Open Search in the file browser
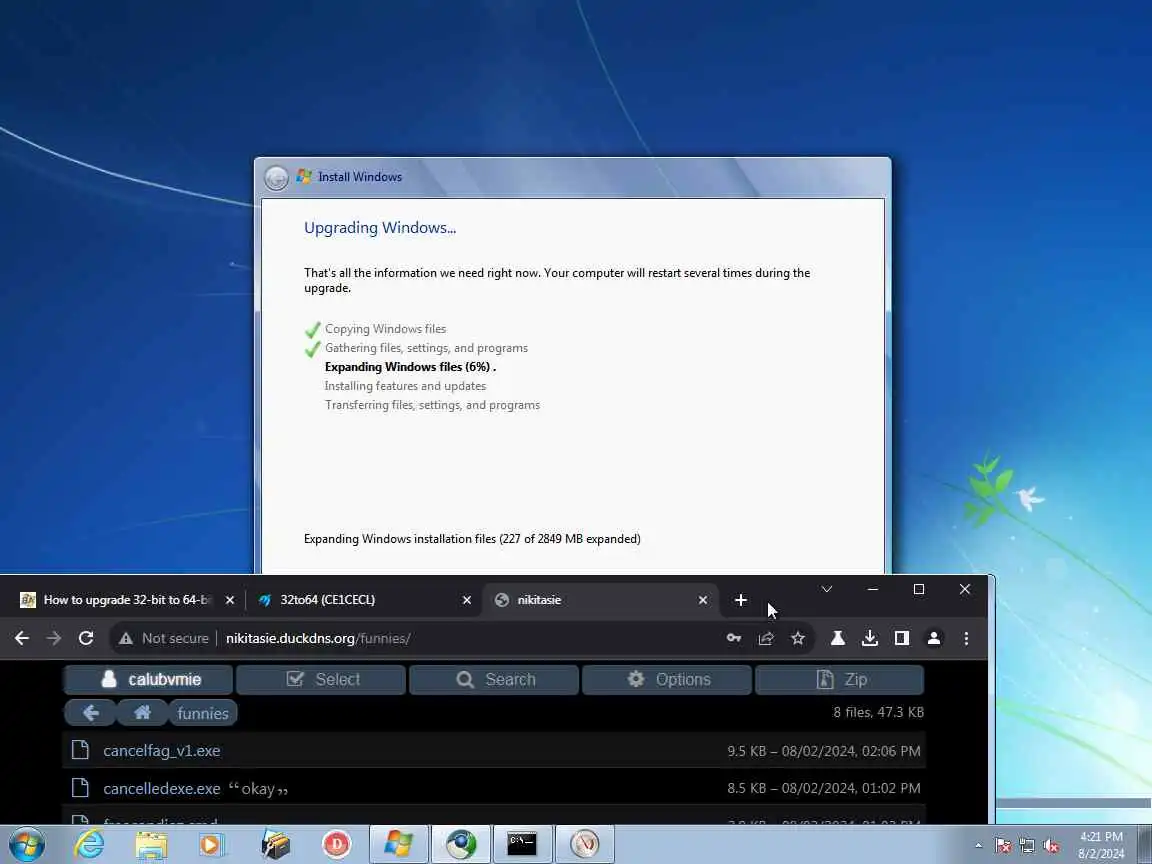1152x864 pixels. tap(494, 680)
